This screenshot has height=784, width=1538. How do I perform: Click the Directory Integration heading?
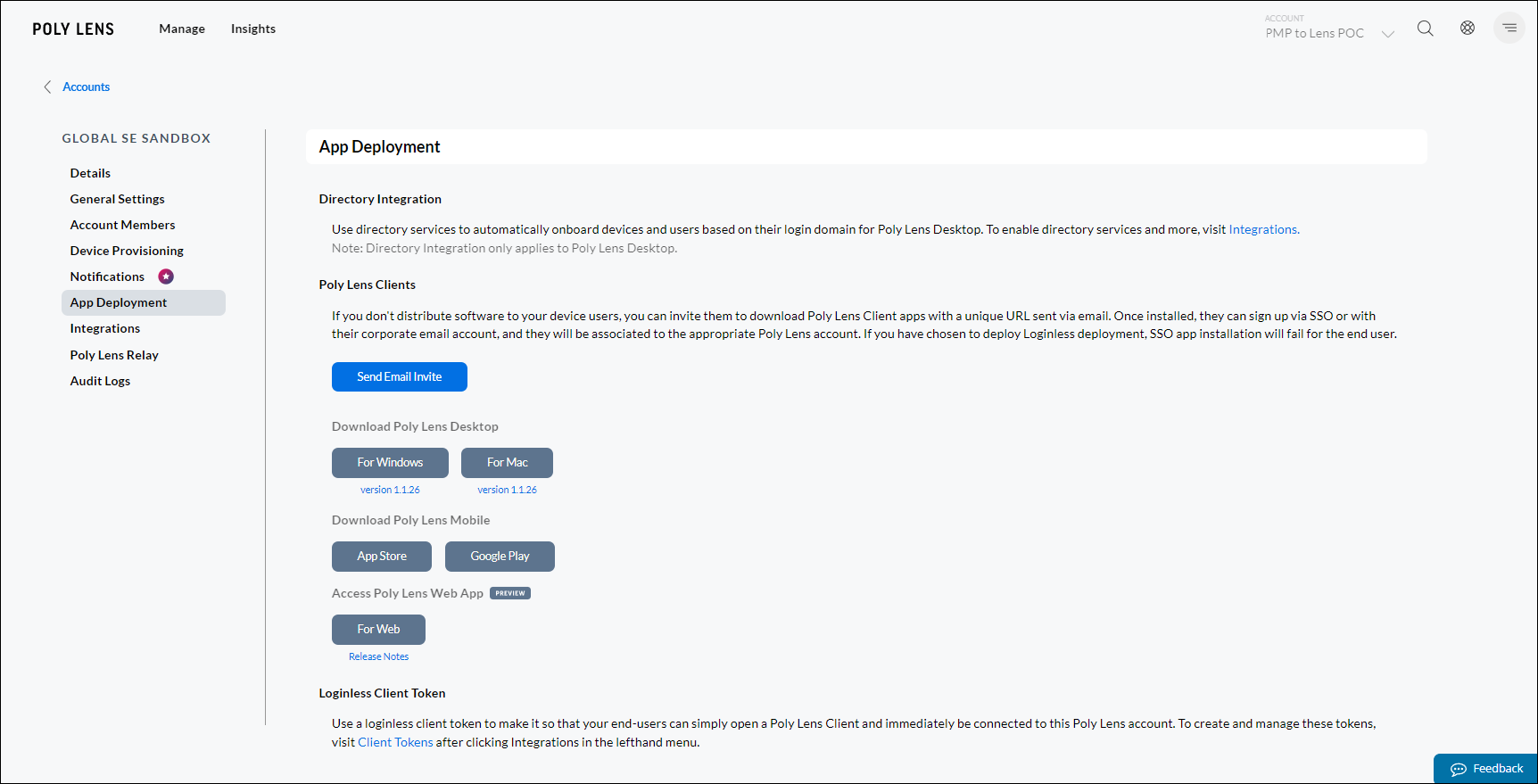click(x=380, y=199)
